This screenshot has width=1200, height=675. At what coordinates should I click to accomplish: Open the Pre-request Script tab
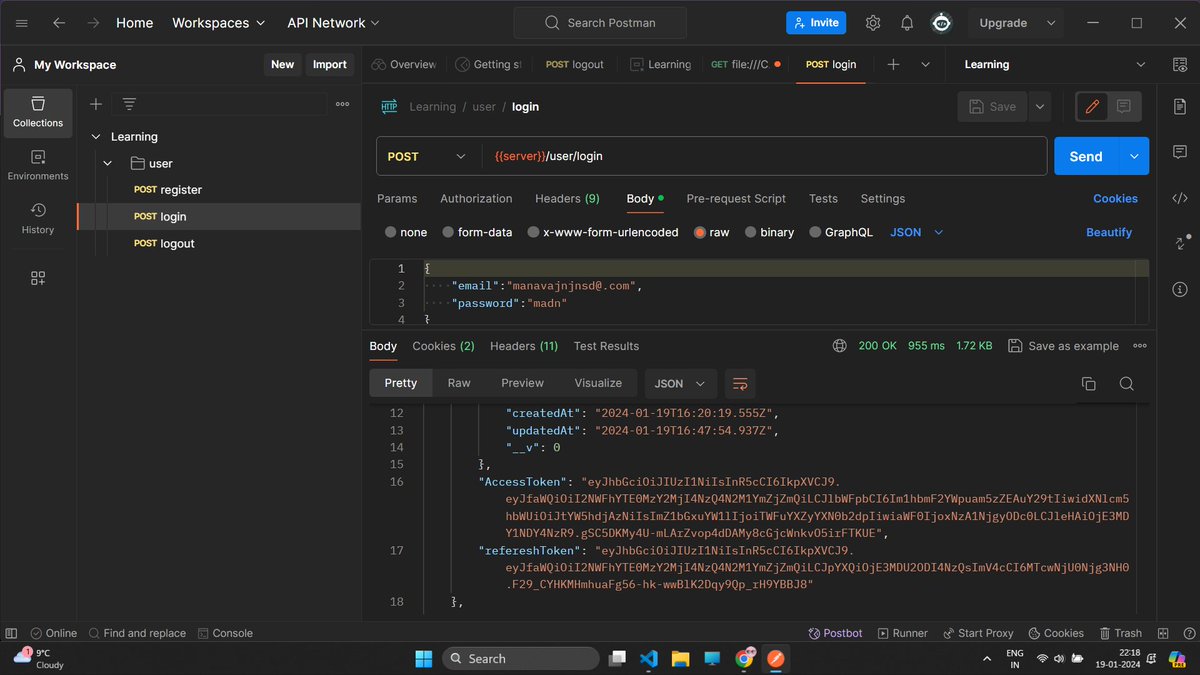(736, 198)
